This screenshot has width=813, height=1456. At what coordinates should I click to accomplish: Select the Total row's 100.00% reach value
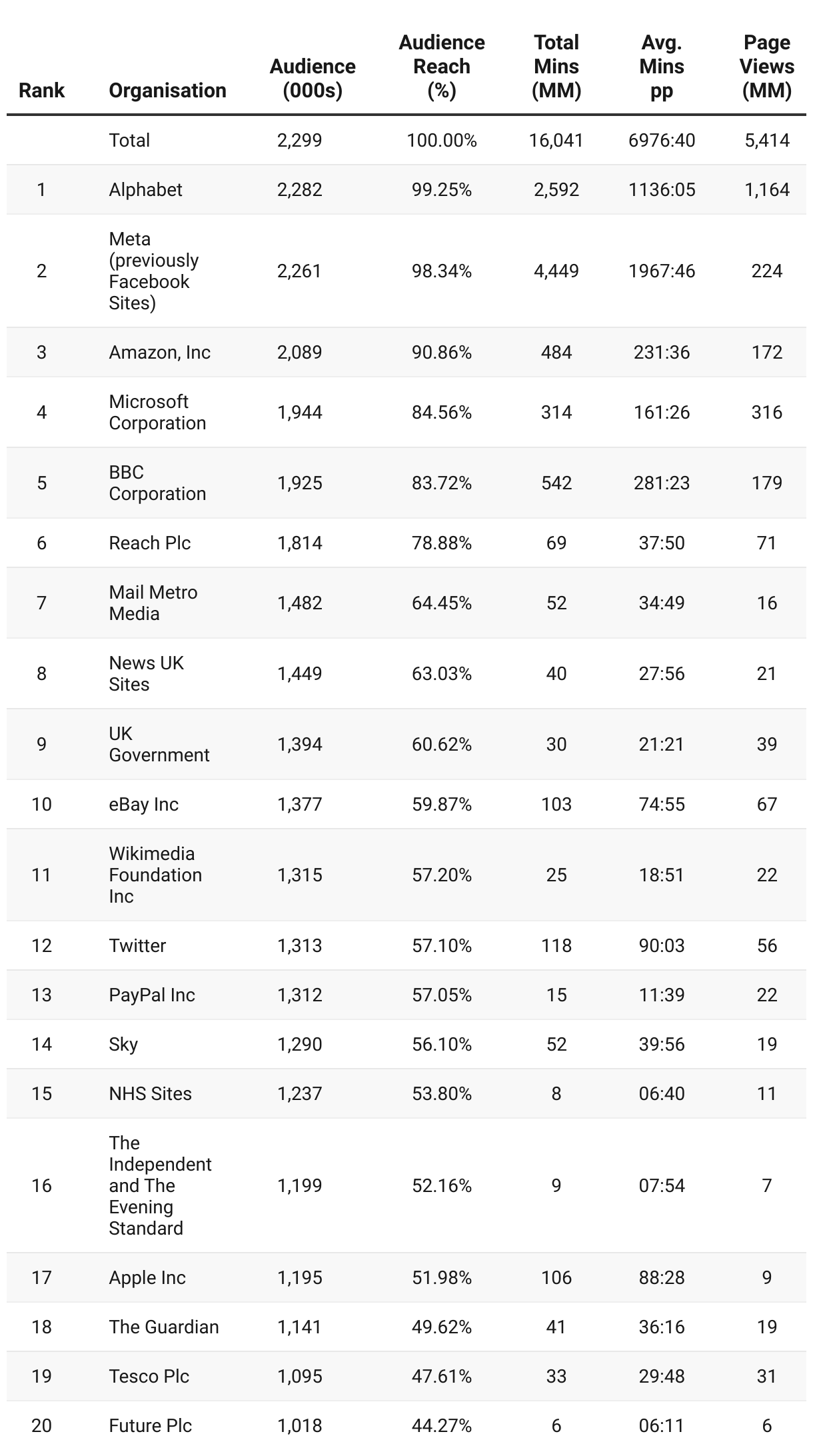click(441, 141)
